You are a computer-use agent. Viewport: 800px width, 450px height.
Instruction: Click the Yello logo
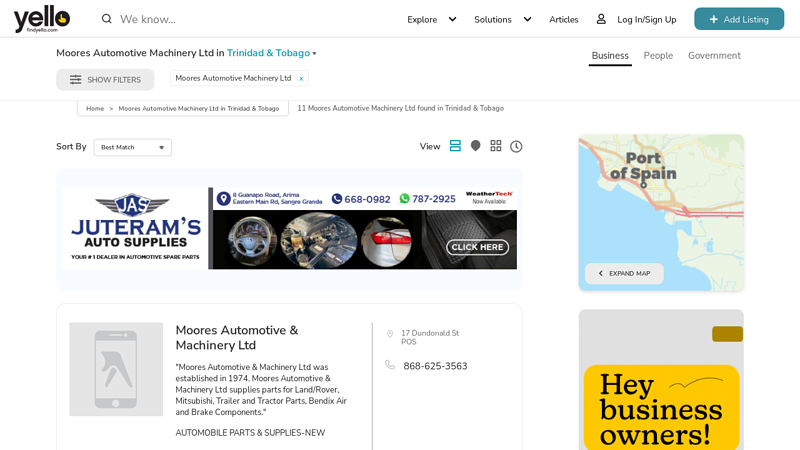(41, 19)
